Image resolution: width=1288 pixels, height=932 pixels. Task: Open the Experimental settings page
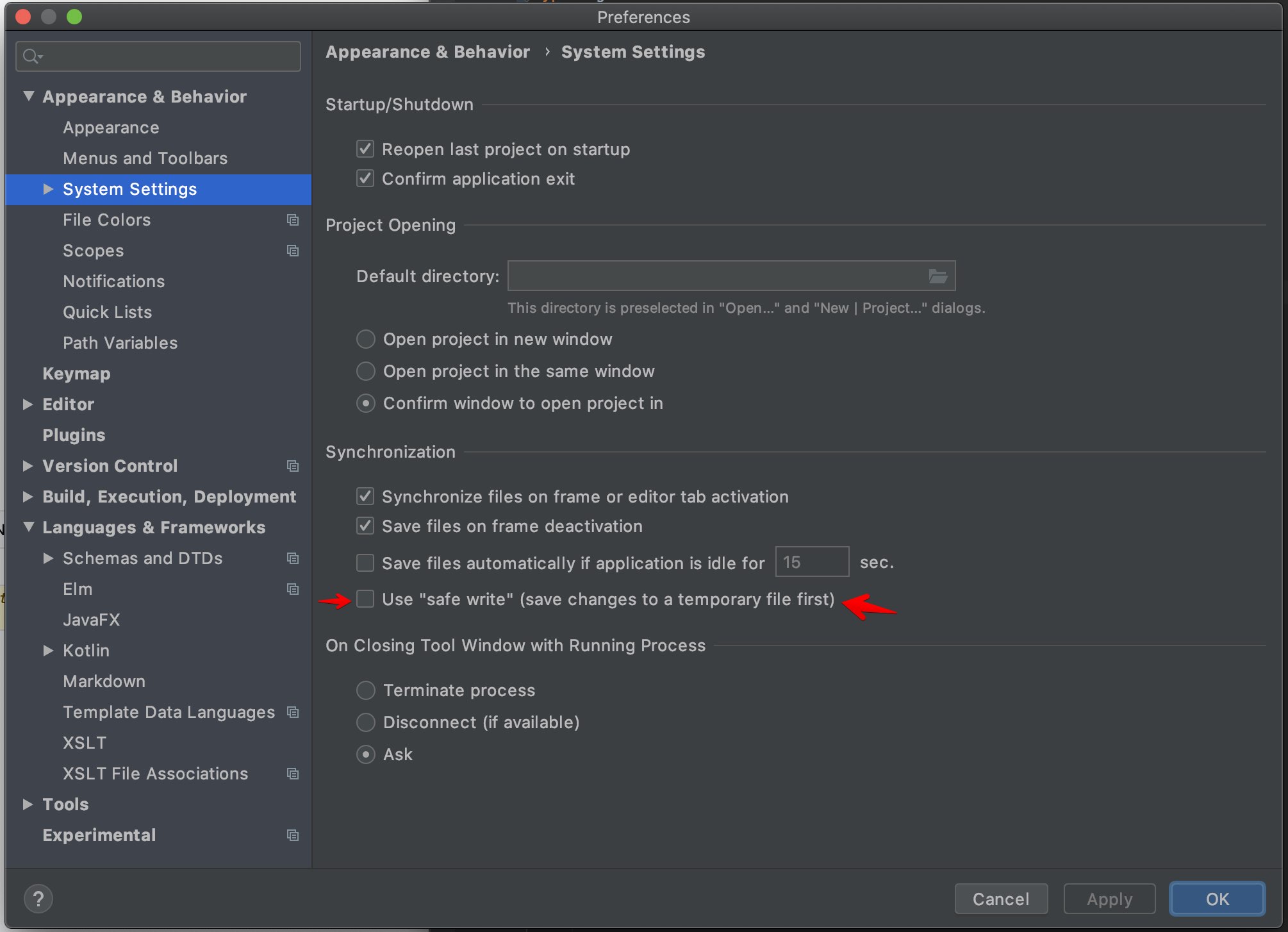[99, 835]
